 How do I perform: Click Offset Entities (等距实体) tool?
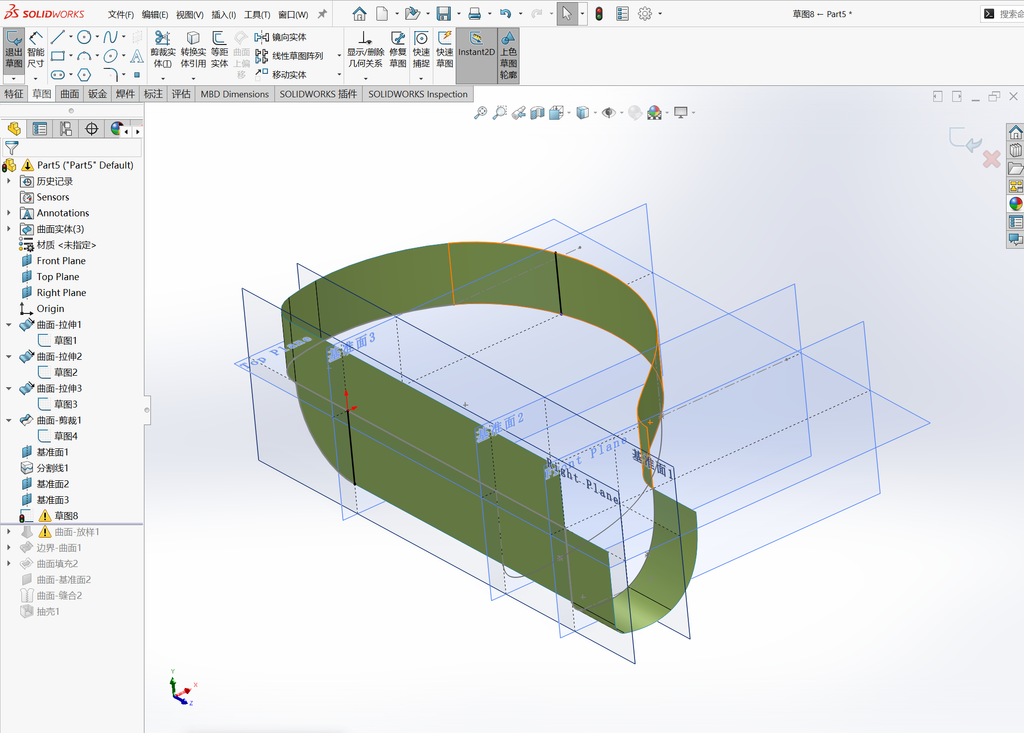(x=219, y=50)
